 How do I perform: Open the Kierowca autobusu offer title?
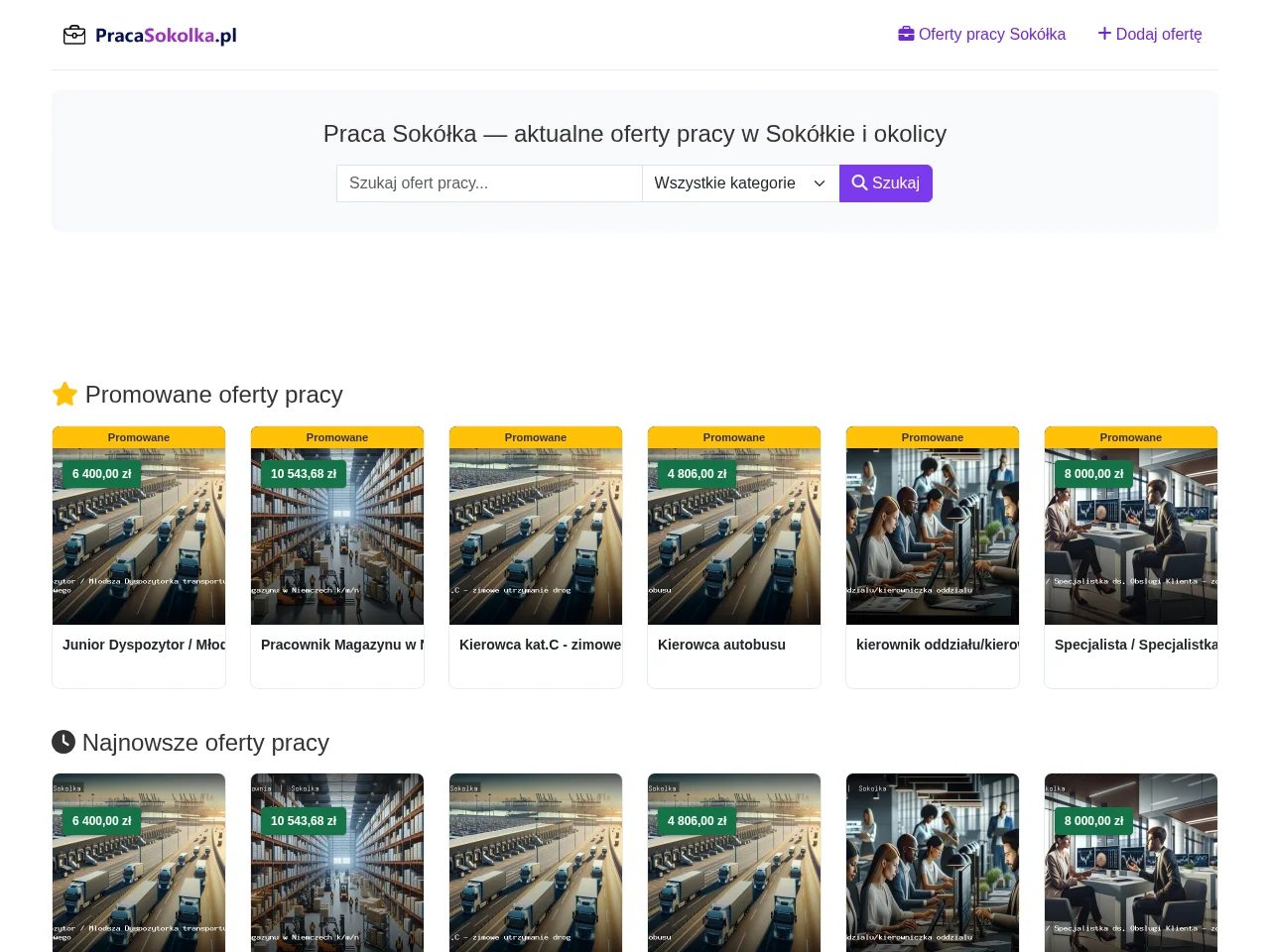(x=721, y=645)
